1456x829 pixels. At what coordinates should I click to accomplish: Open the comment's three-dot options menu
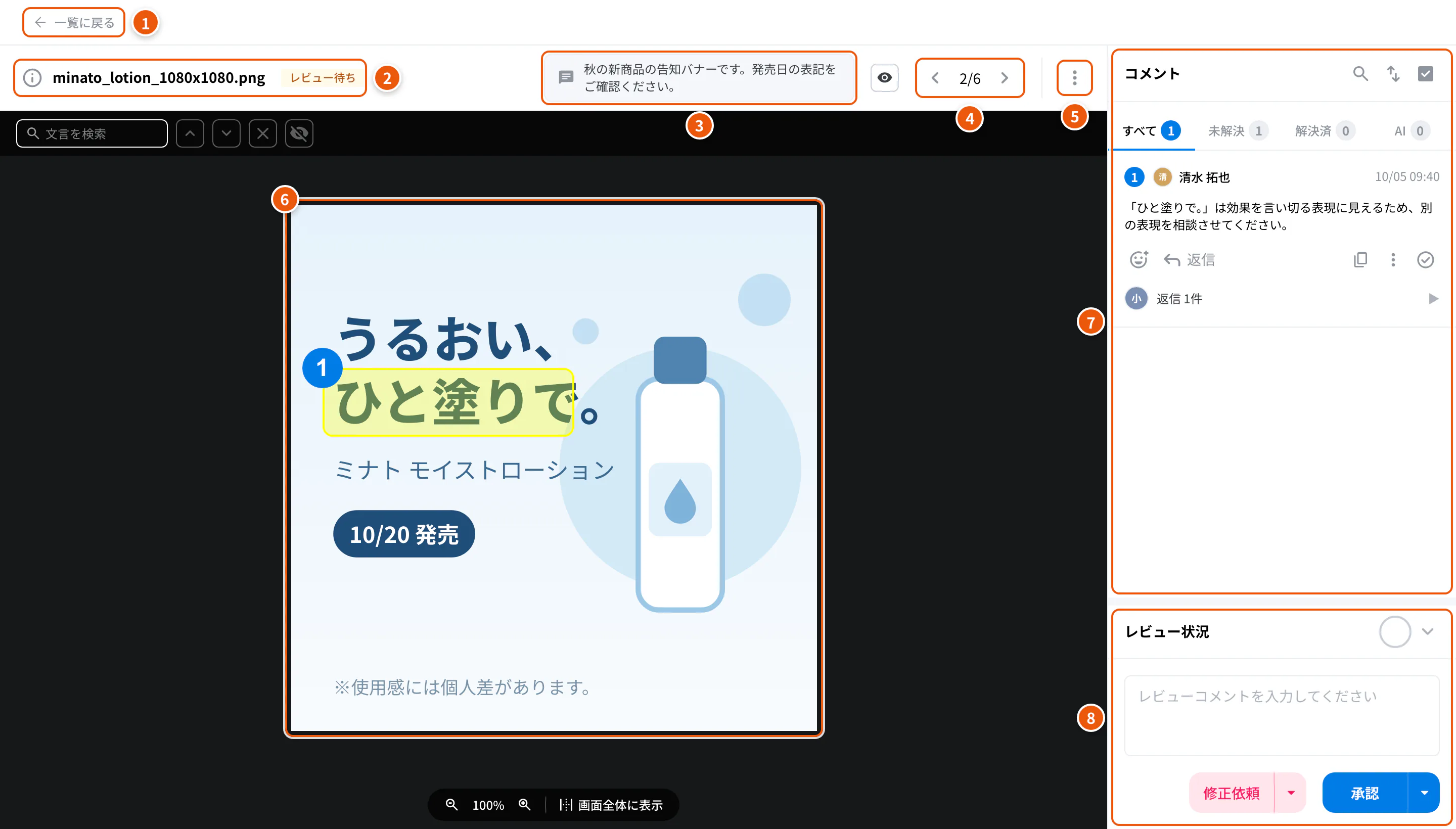(x=1393, y=260)
